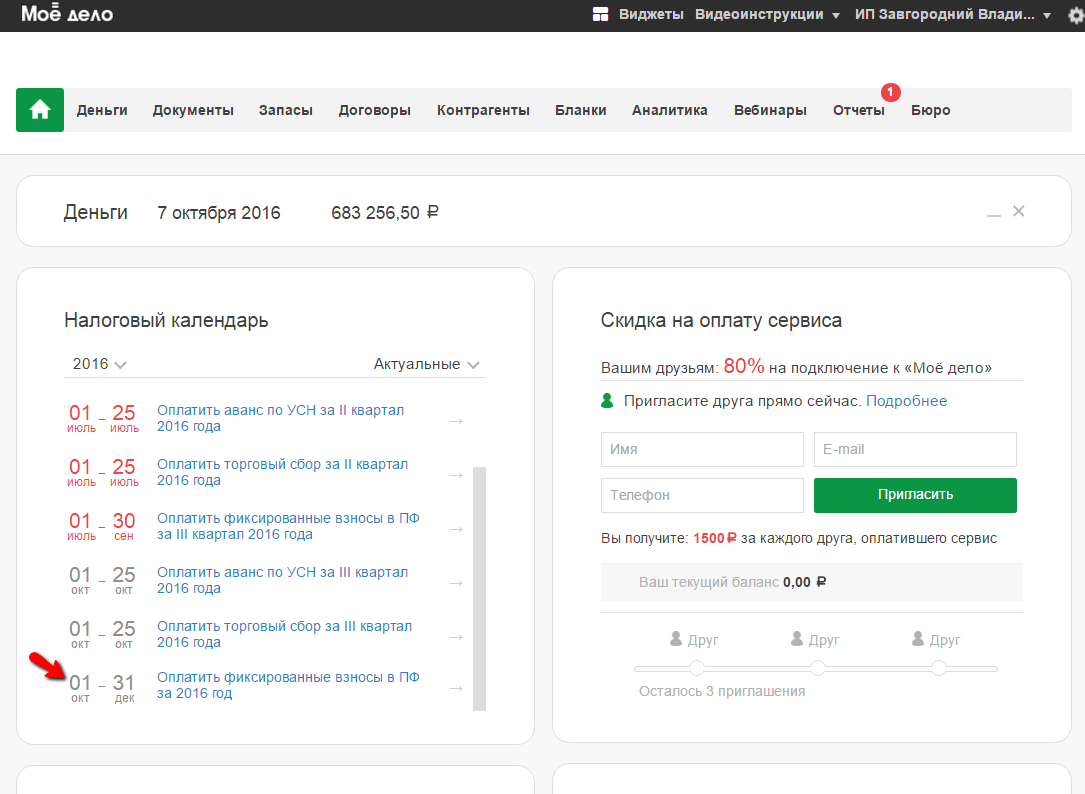Click the 01 окт – 31 дек date range
This screenshot has height=794, width=1085.
[x=102, y=688]
